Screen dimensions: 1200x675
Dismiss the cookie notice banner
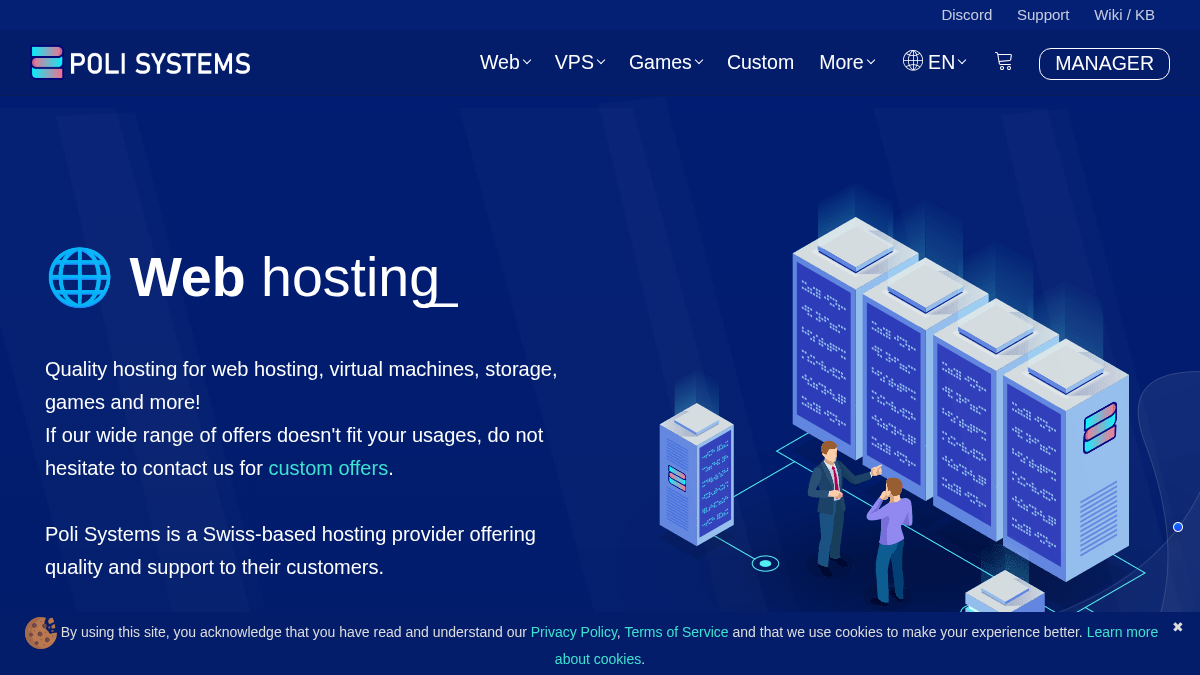point(1178,627)
